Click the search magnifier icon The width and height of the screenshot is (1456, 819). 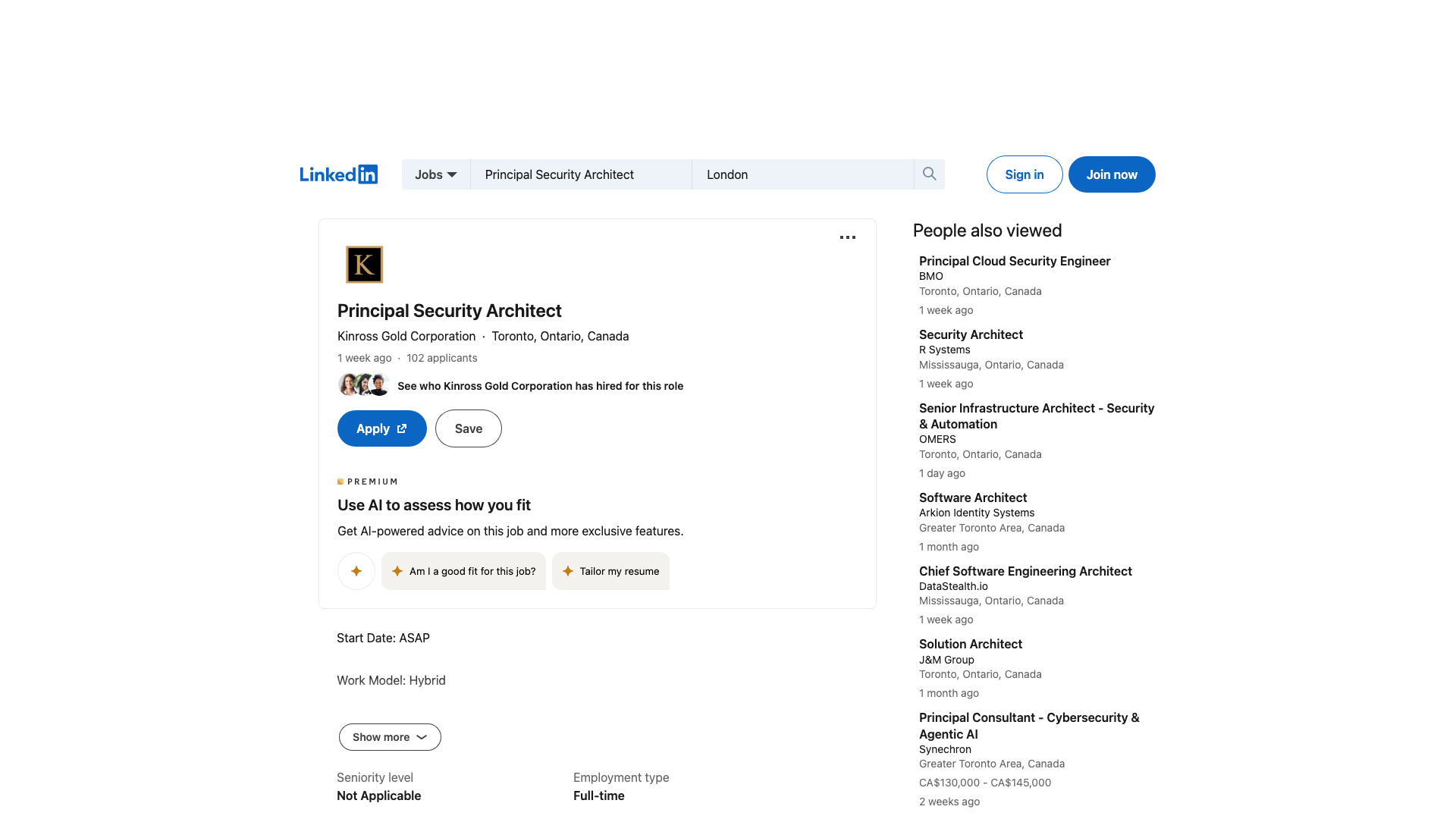pos(929,174)
